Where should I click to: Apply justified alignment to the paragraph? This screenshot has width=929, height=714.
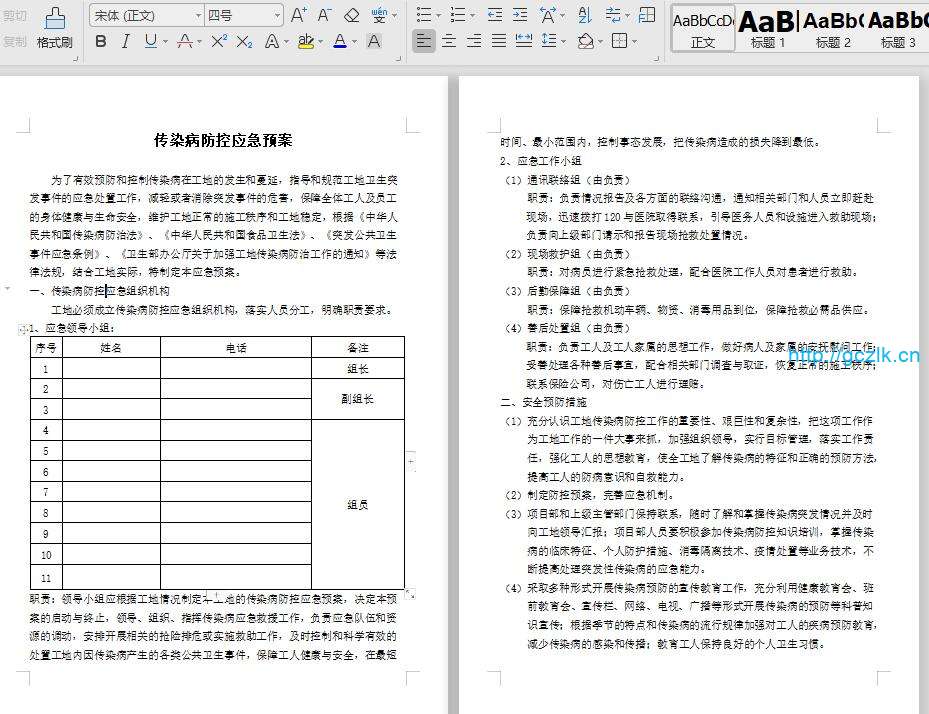click(x=499, y=41)
